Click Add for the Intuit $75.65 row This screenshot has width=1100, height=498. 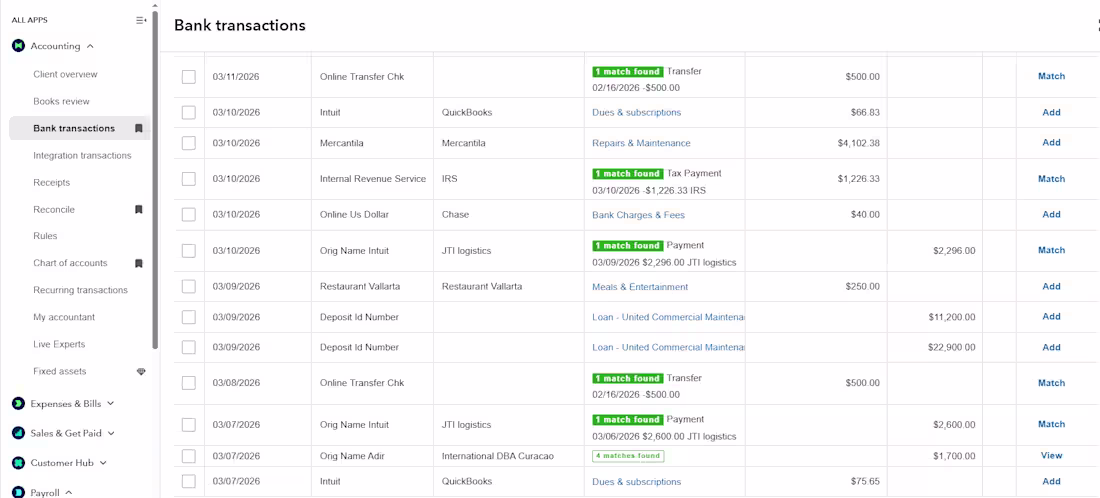tap(1051, 481)
